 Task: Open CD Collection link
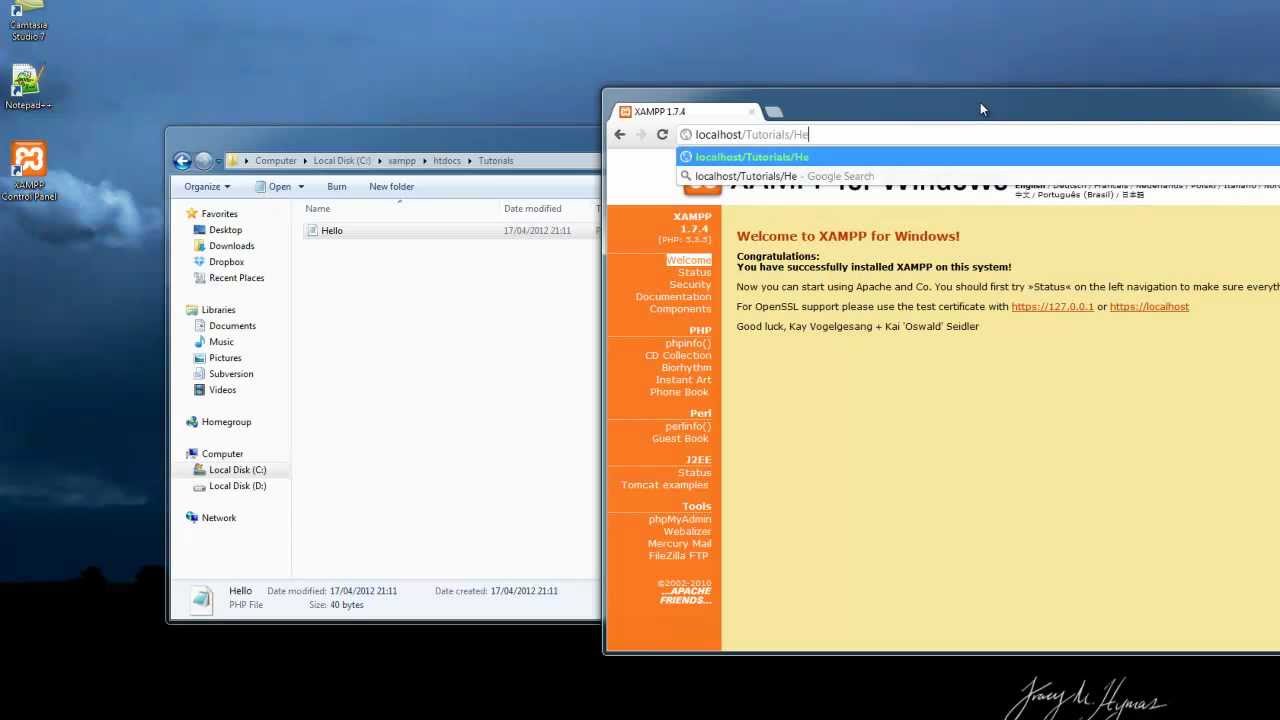click(x=678, y=356)
